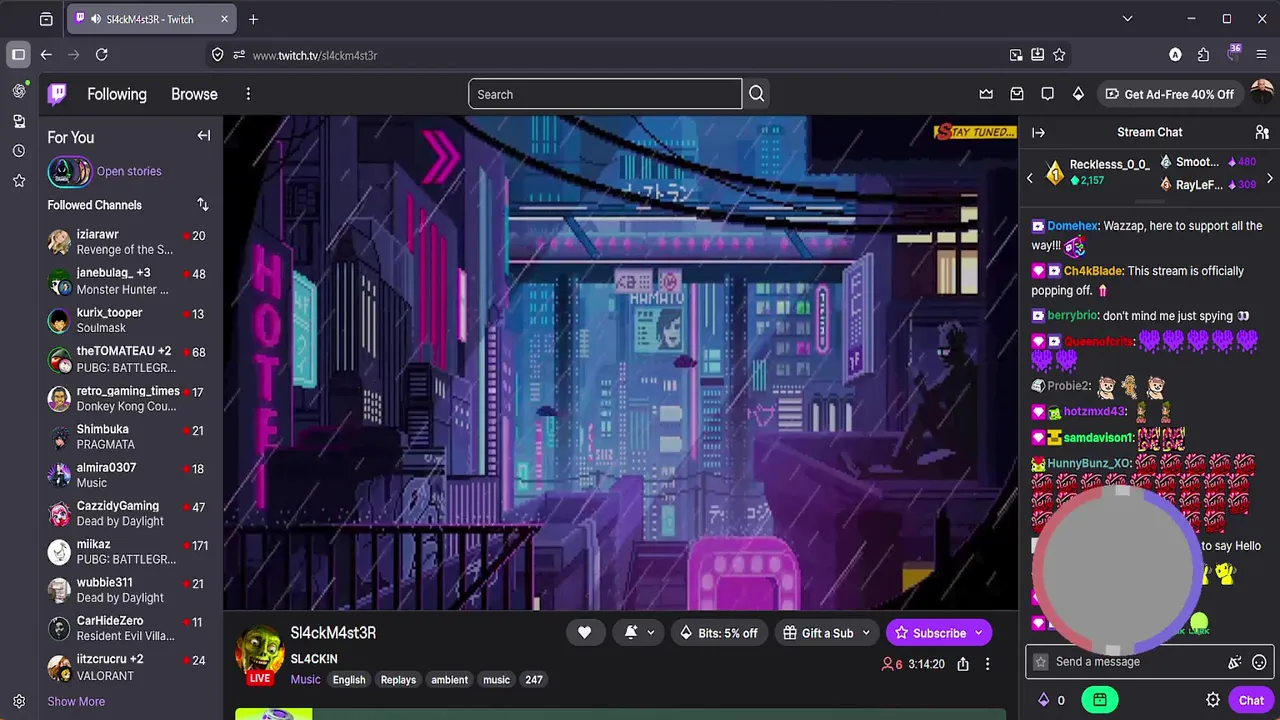Click the purple Chat send button
Image resolution: width=1280 pixels, height=720 pixels.
coord(1250,700)
